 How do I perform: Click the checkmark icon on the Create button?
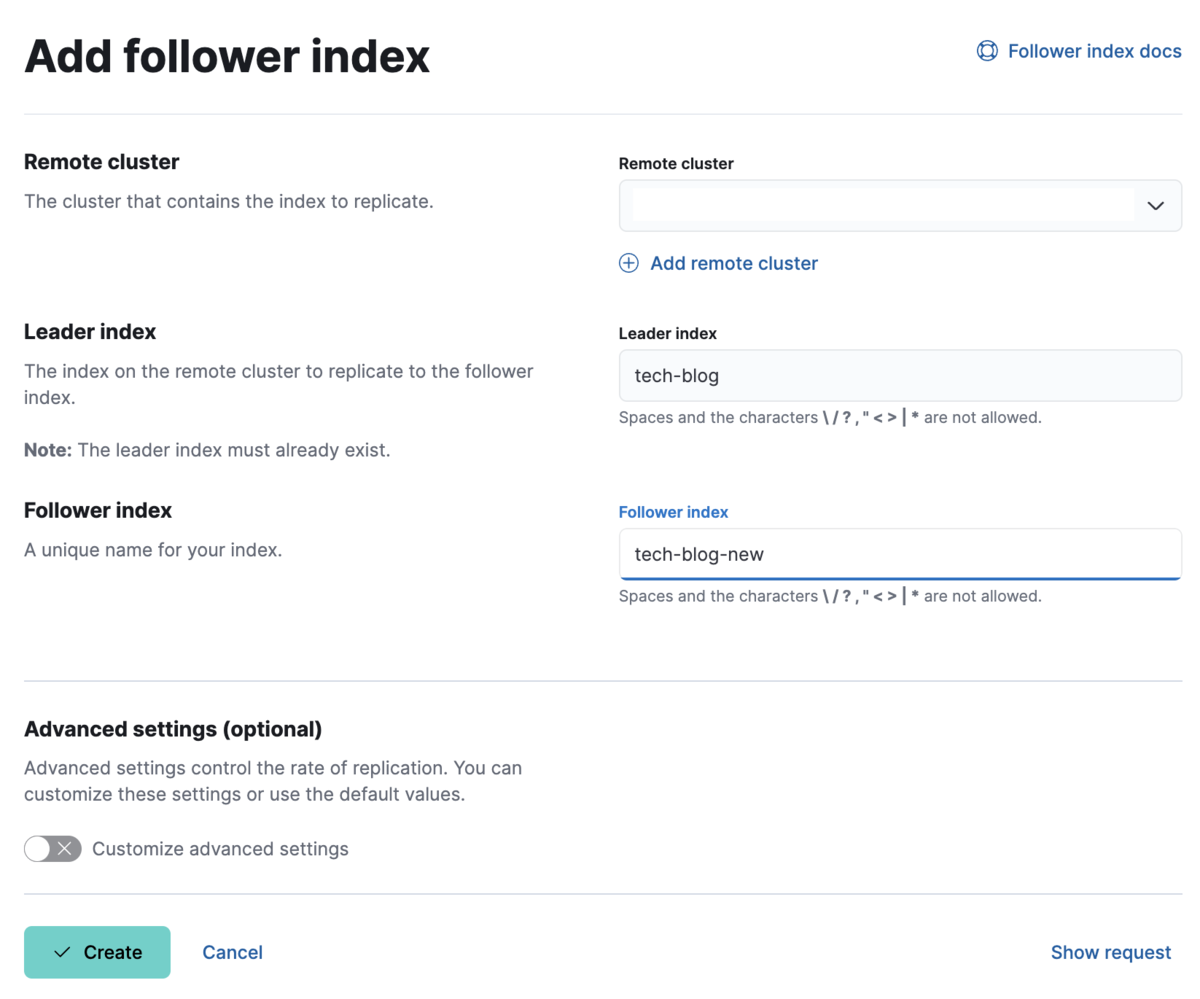point(63,952)
